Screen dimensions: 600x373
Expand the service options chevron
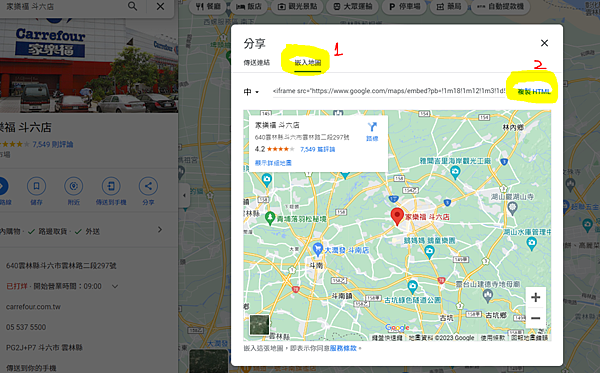tap(160, 230)
